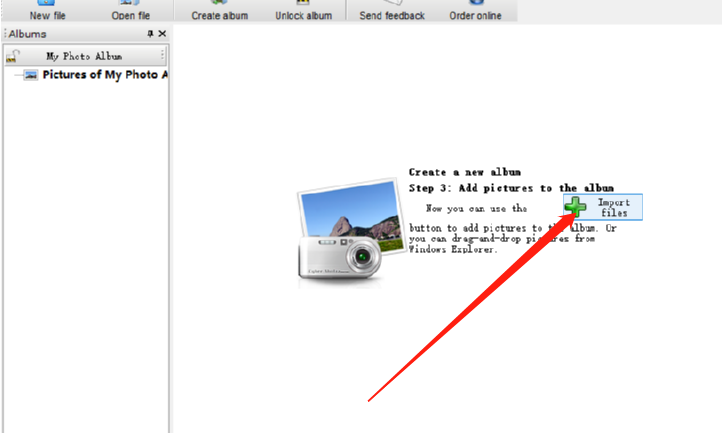This screenshot has height=441, width=725.
Task: Click the Create a new album heading
Action: coord(464,172)
